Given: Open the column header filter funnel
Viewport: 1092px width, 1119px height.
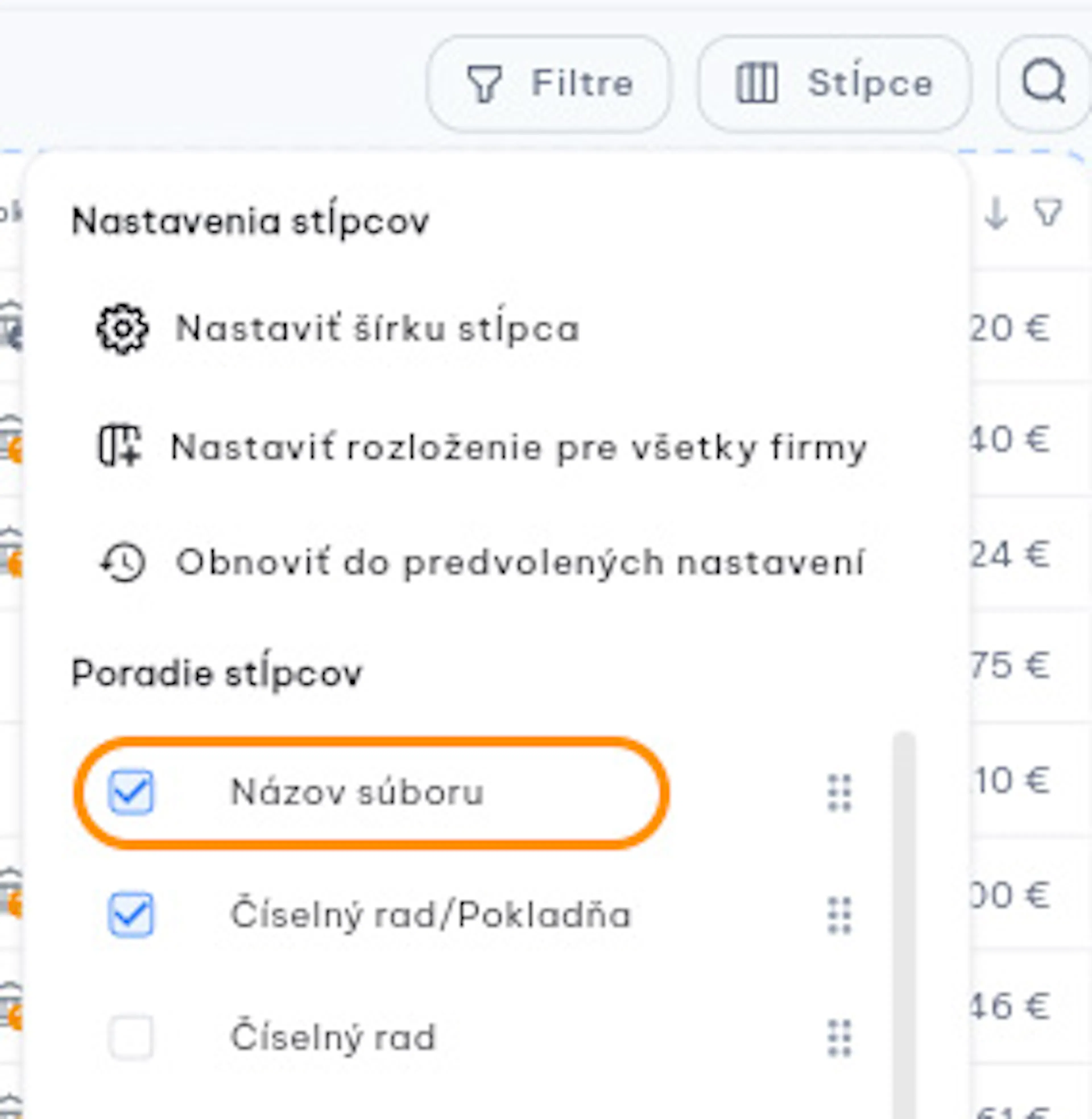Looking at the screenshot, I should [1047, 213].
